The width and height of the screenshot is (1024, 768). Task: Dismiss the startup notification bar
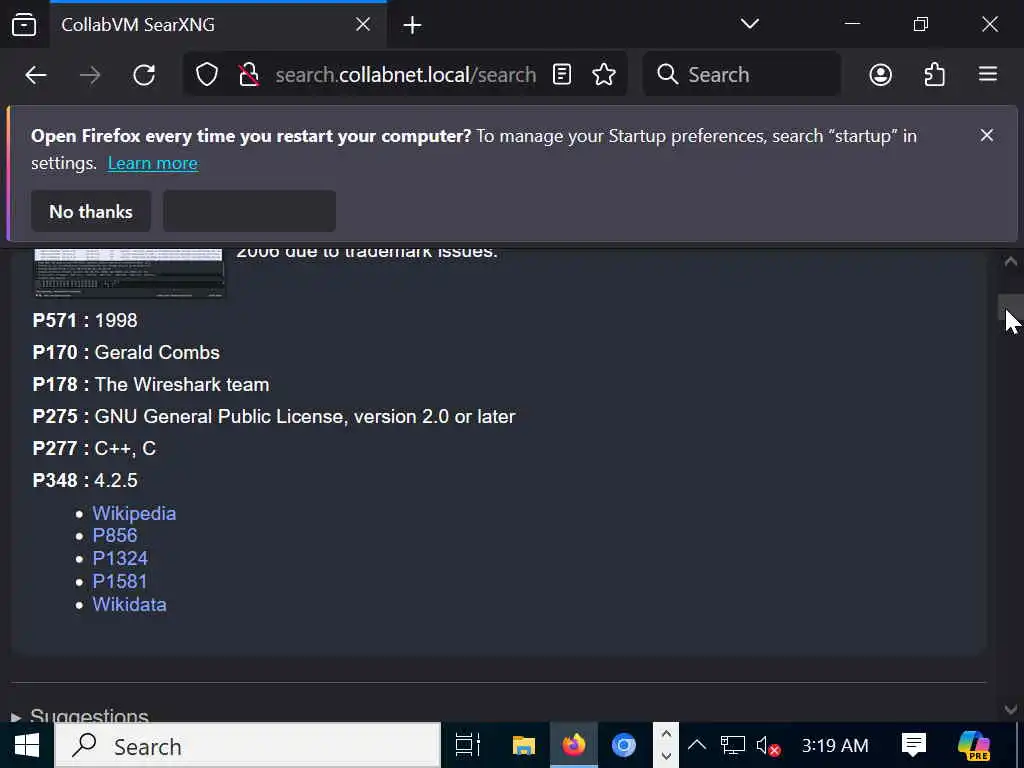(x=987, y=135)
